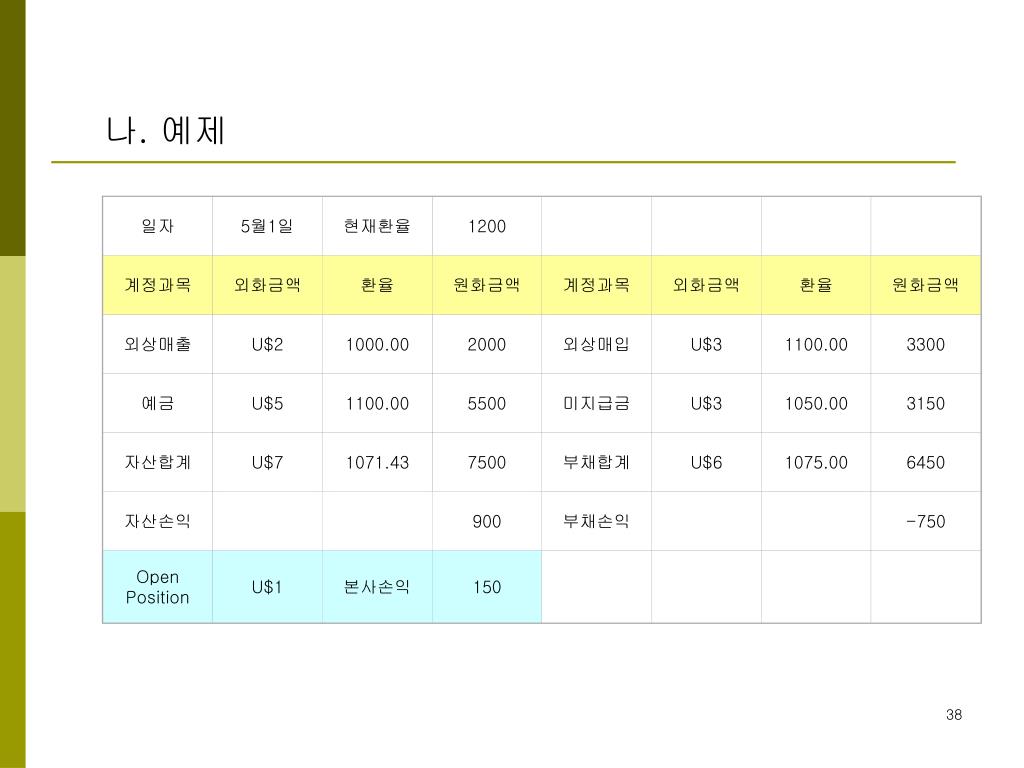The width and height of the screenshot is (1024, 768).
Task: Click the slide title 나. 예제
Action: coord(165,130)
